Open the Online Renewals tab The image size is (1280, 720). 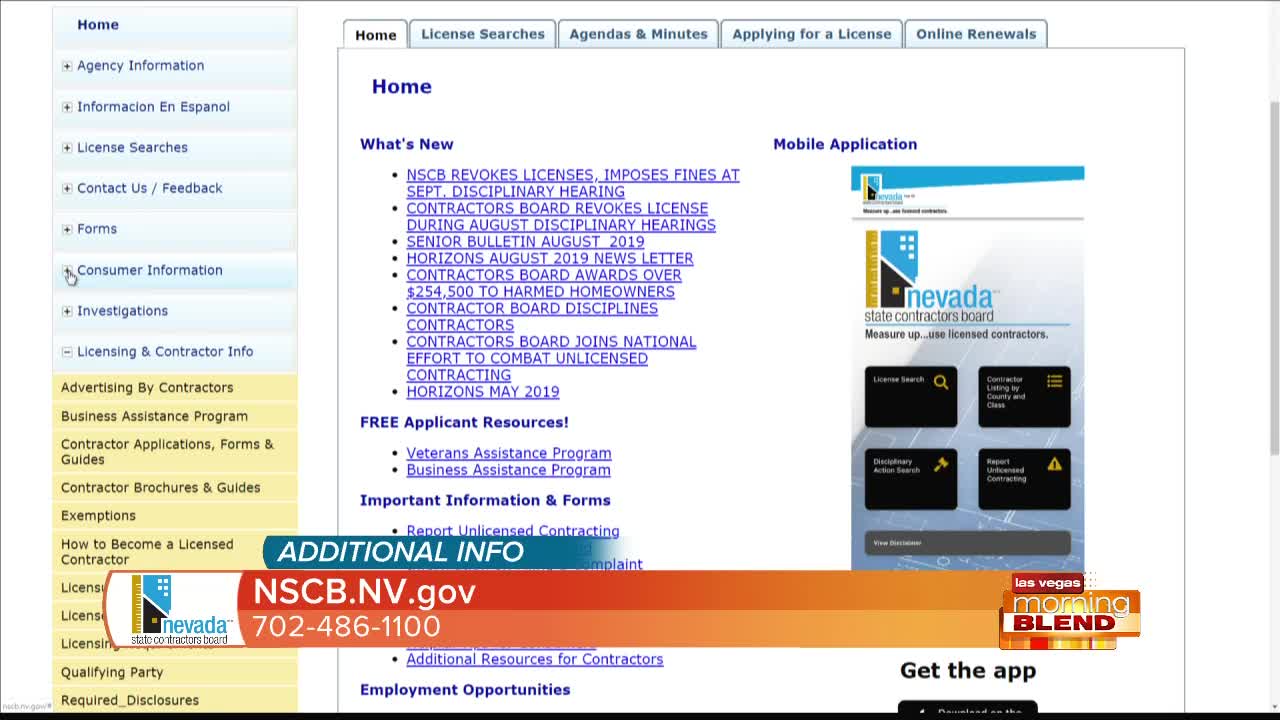(976, 34)
